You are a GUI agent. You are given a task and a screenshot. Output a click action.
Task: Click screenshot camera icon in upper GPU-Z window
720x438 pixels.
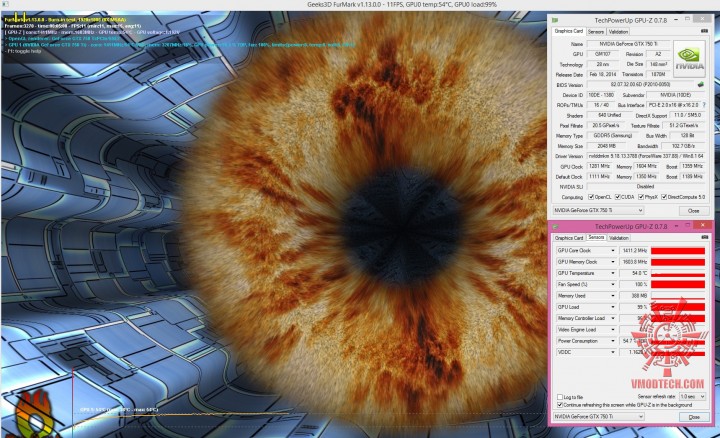click(x=704, y=31)
